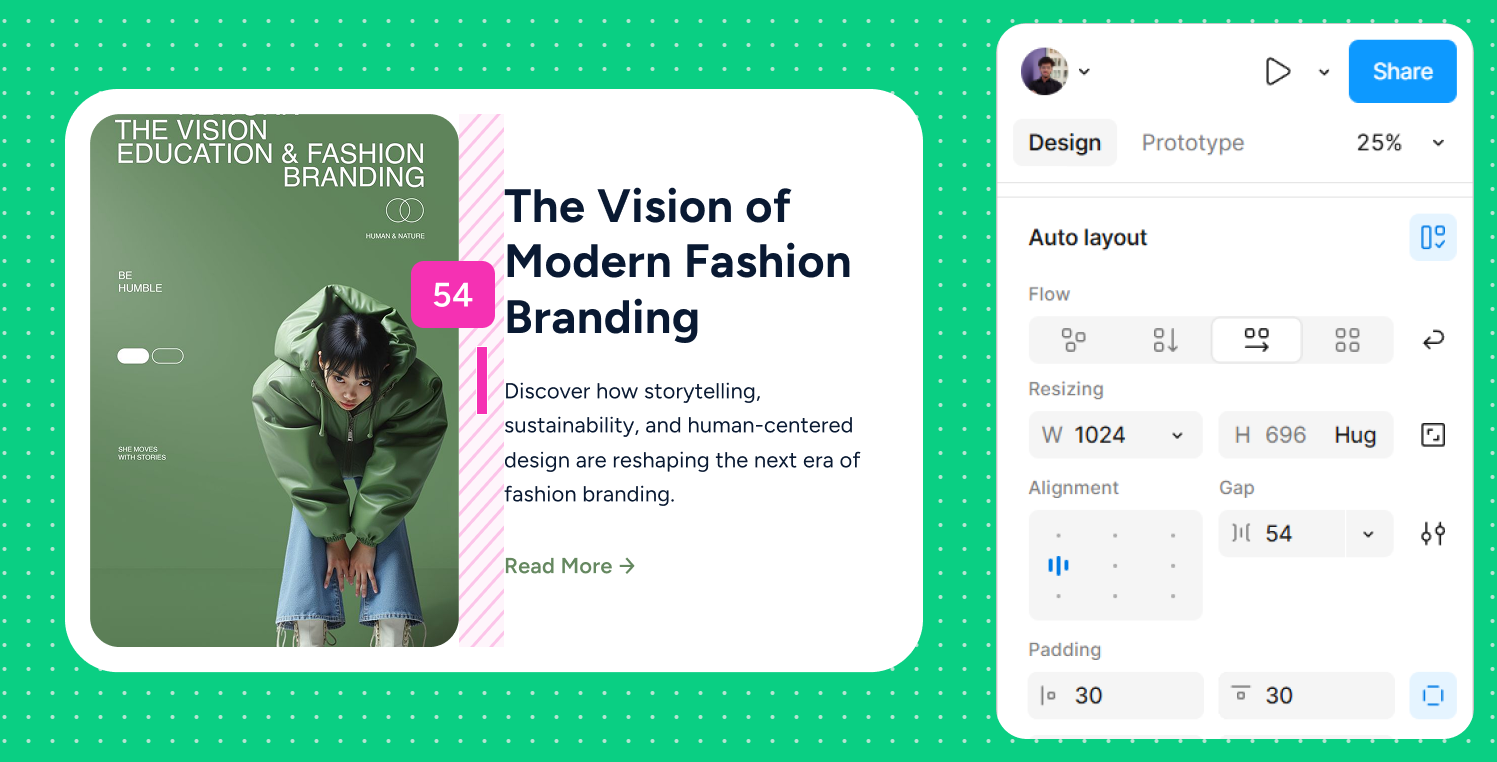
Task: Open the gap value dropdown arrow
Action: [x=1368, y=534]
